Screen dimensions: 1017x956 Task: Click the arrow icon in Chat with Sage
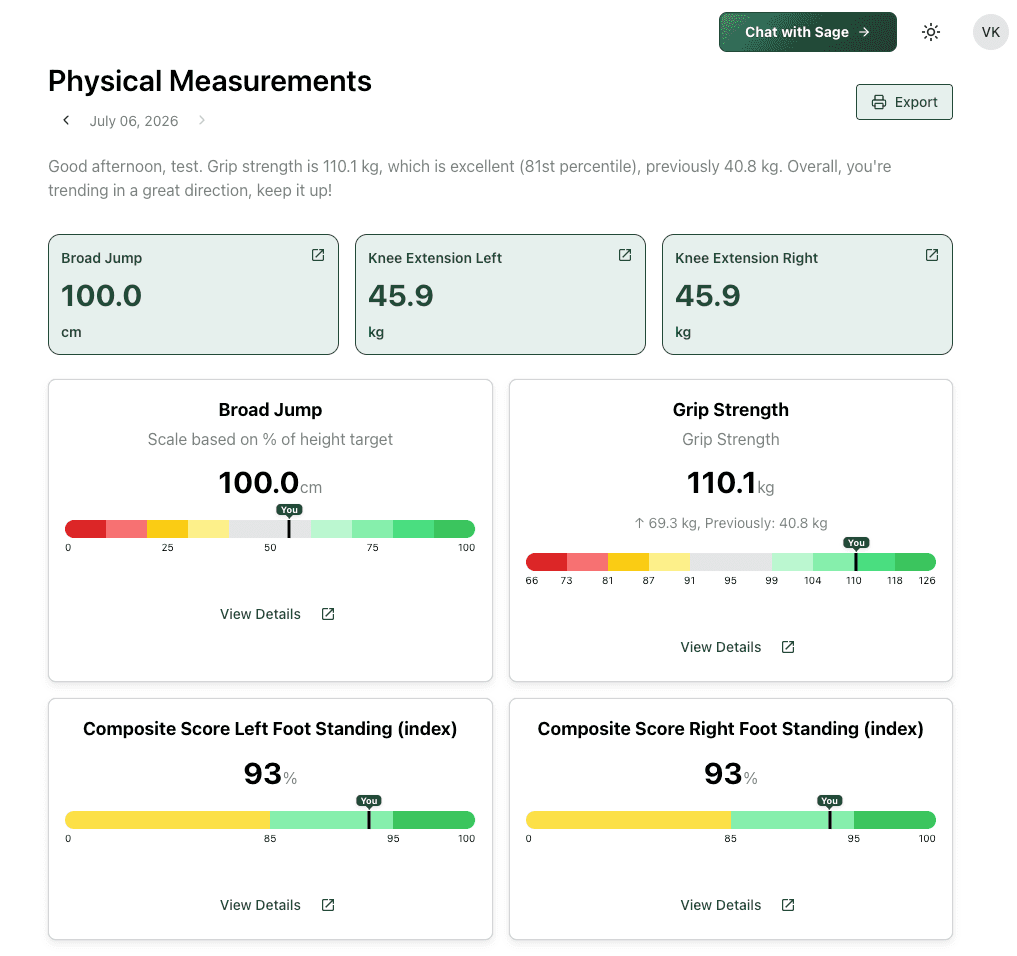point(864,32)
